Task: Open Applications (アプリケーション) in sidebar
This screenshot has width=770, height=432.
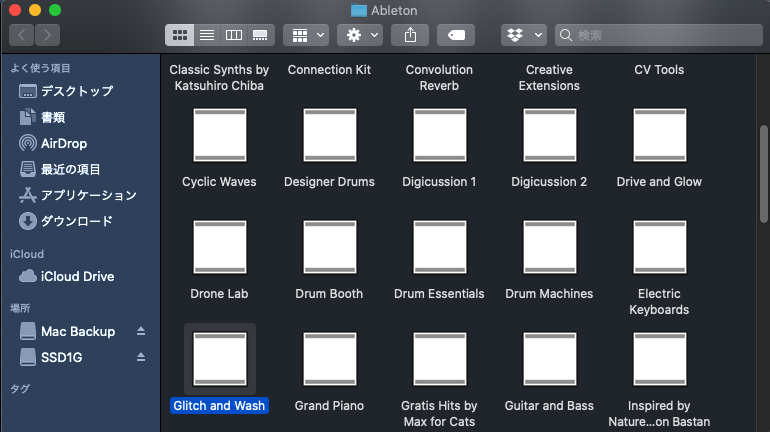Action: click(81, 195)
